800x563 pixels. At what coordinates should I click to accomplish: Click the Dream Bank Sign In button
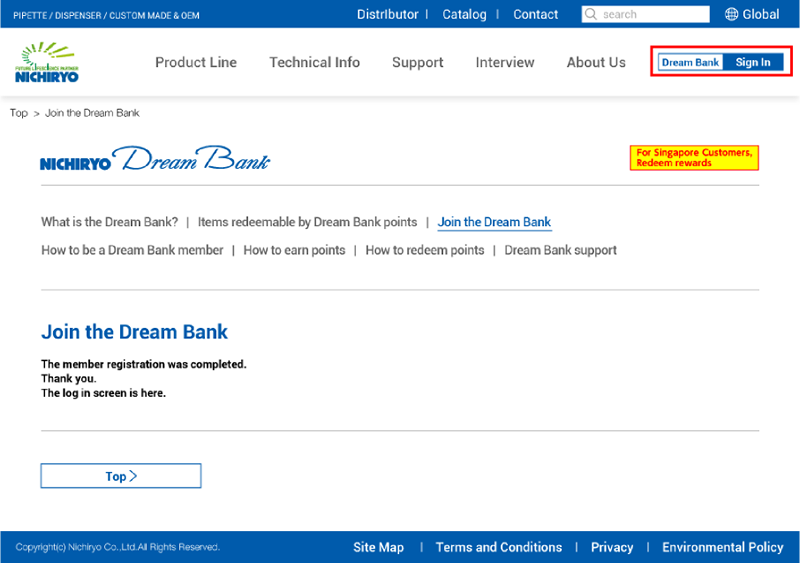point(721,62)
